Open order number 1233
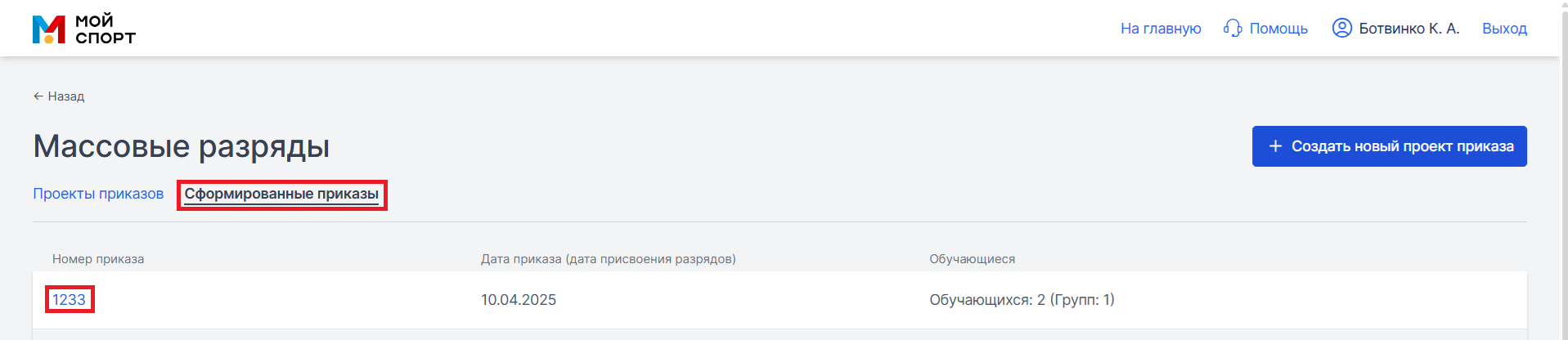Viewport: 1568px width, 340px height. pyautogui.click(x=69, y=300)
